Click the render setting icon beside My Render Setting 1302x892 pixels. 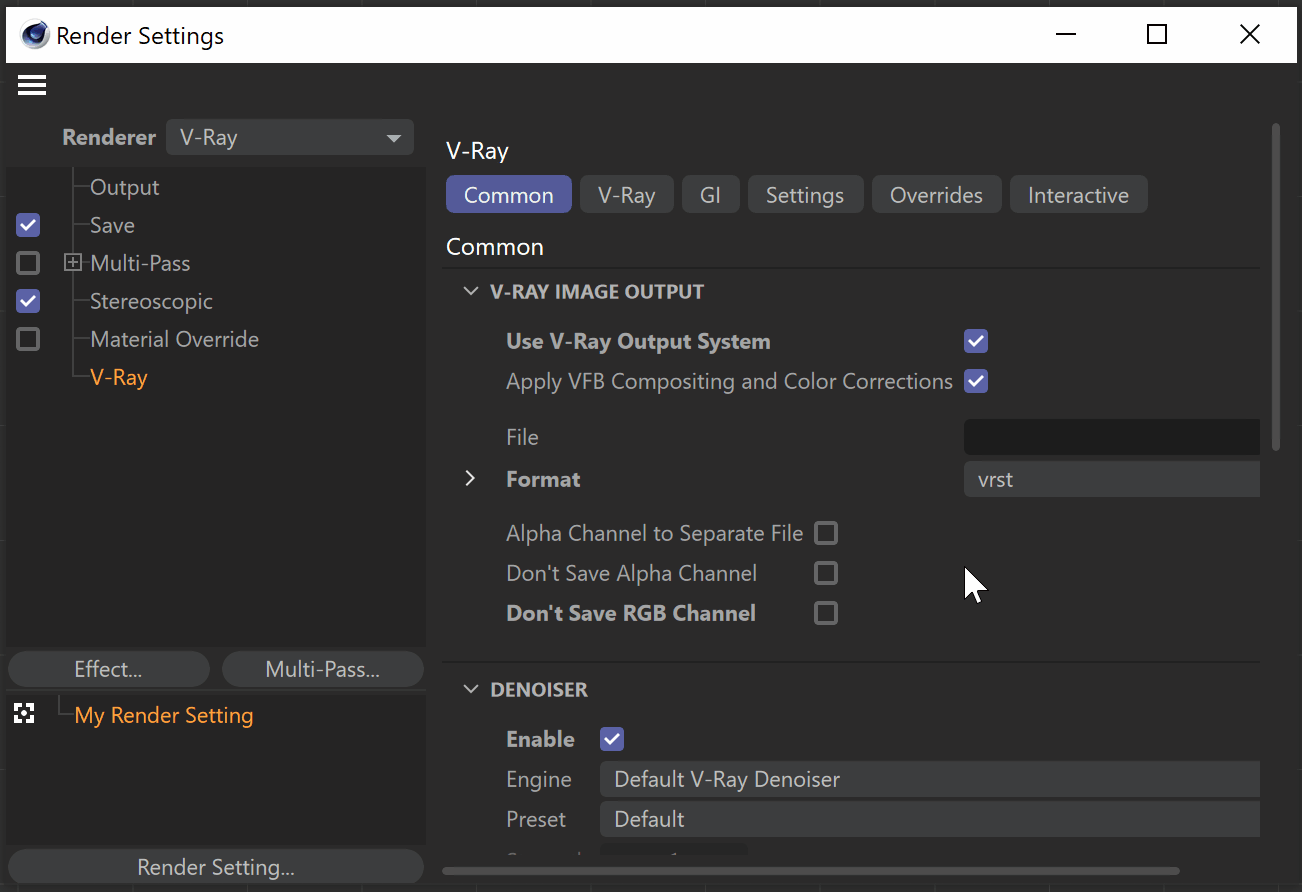[x=25, y=714]
